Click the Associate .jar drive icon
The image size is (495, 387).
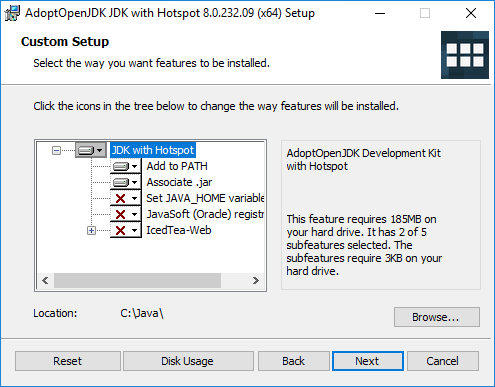click(x=121, y=182)
